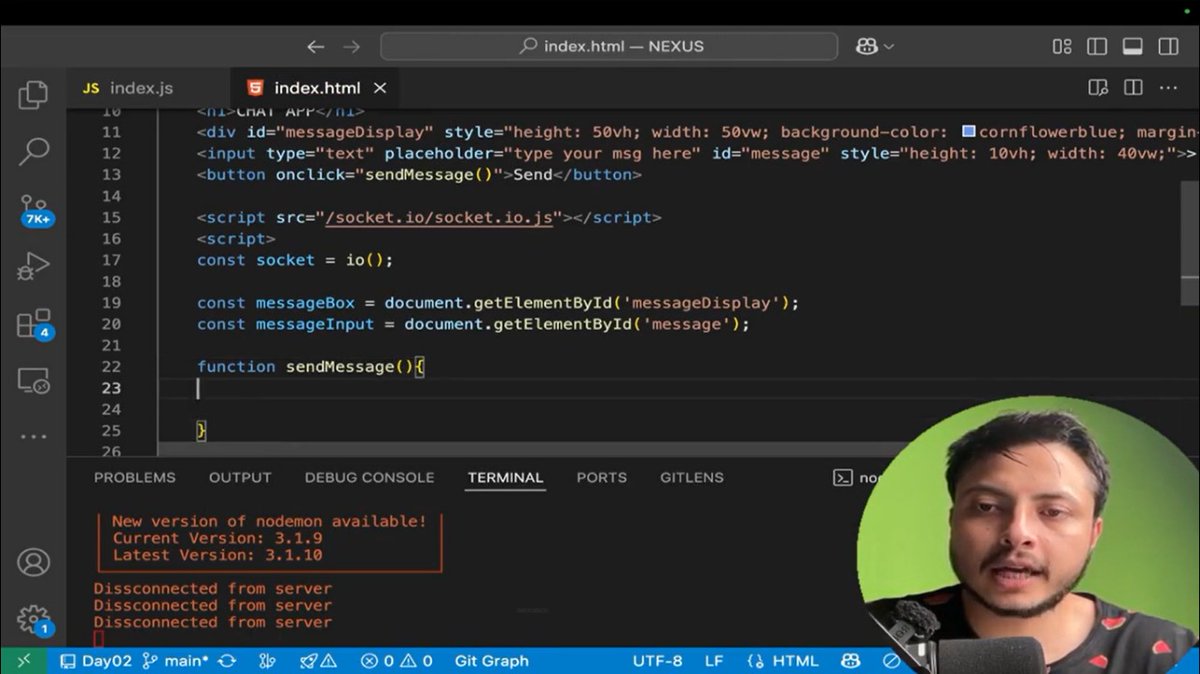Viewport: 1200px width, 674px height.
Task: Open the Explorer icon in the activity bar
Action: pyautogui.click(x=33, y=93)
